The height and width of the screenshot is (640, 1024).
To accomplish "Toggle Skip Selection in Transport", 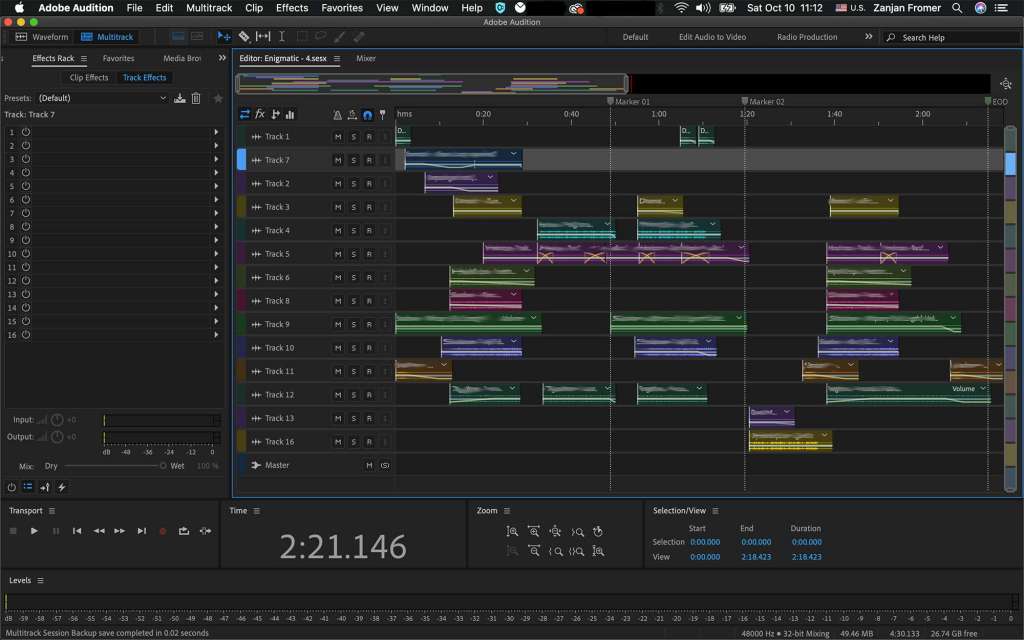I will [x=205, y=531].
